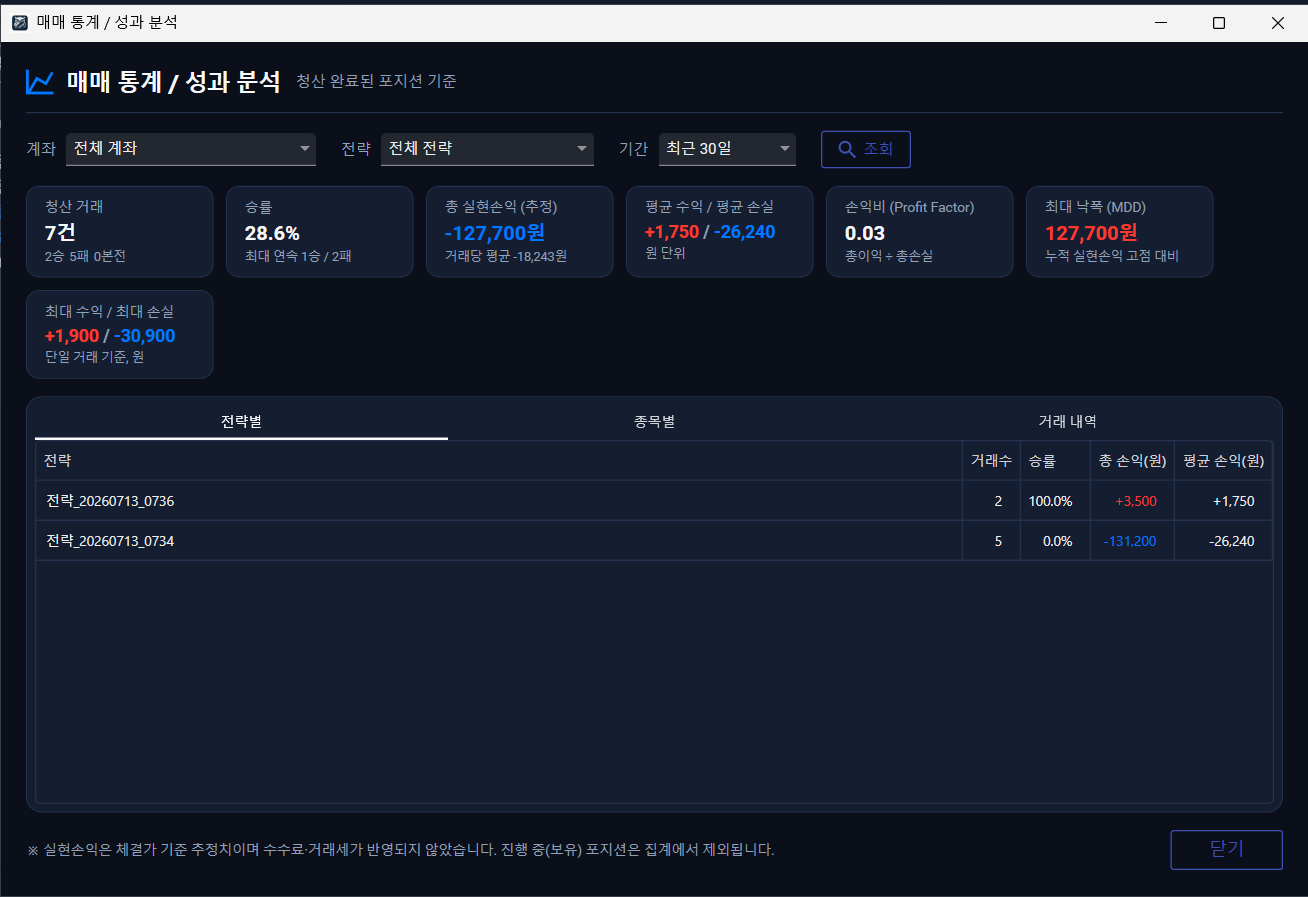Image resolution: width=1308 pixels, height=897 pixels.
Task: Click the 청산 거래 7건 card
Action: [120, 231]
